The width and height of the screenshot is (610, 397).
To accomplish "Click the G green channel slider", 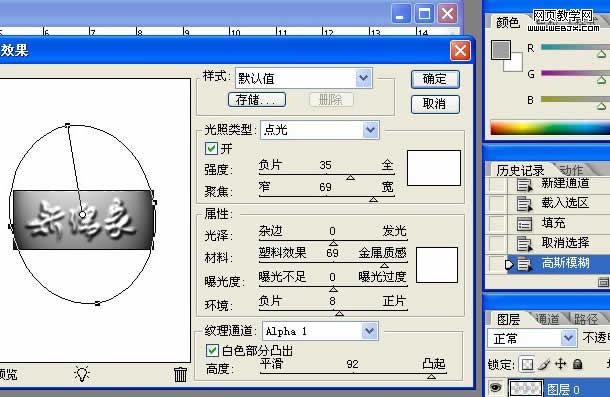I will tap(601, 80).
